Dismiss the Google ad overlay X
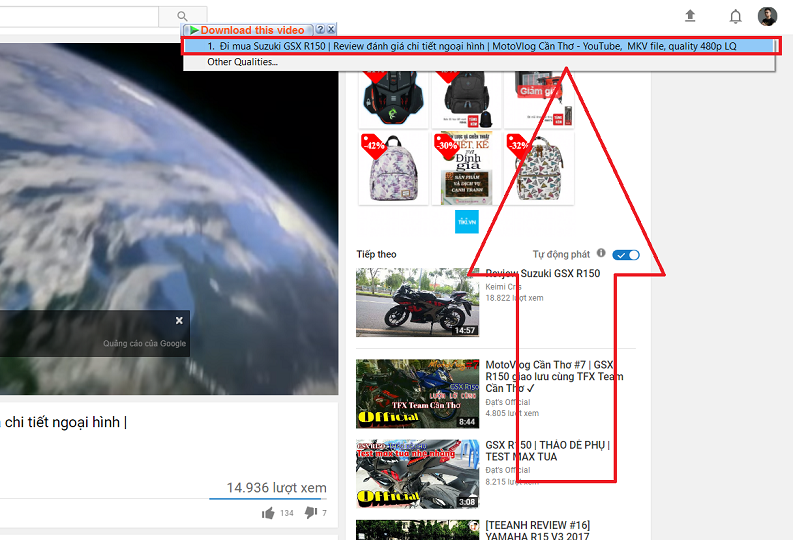The height and width of the screenshot is (540, 793). 179,321
